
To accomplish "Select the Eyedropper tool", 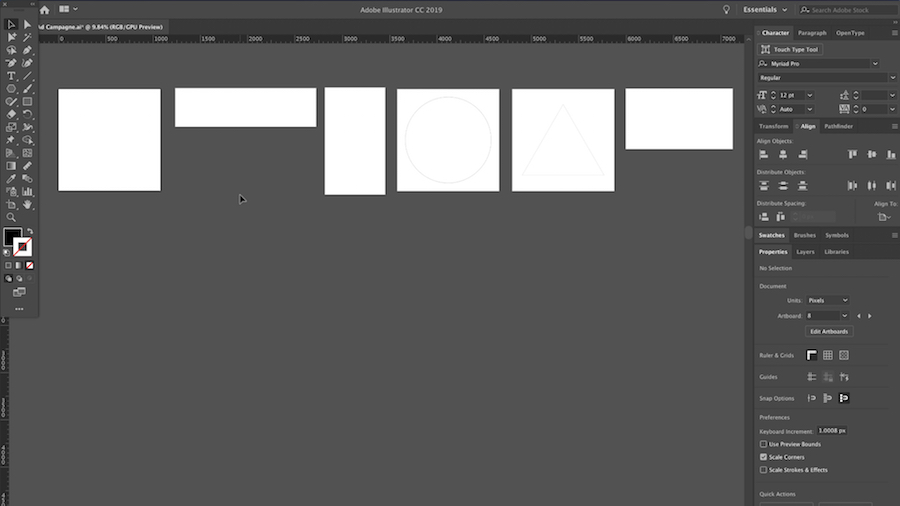I will point(11,179).
